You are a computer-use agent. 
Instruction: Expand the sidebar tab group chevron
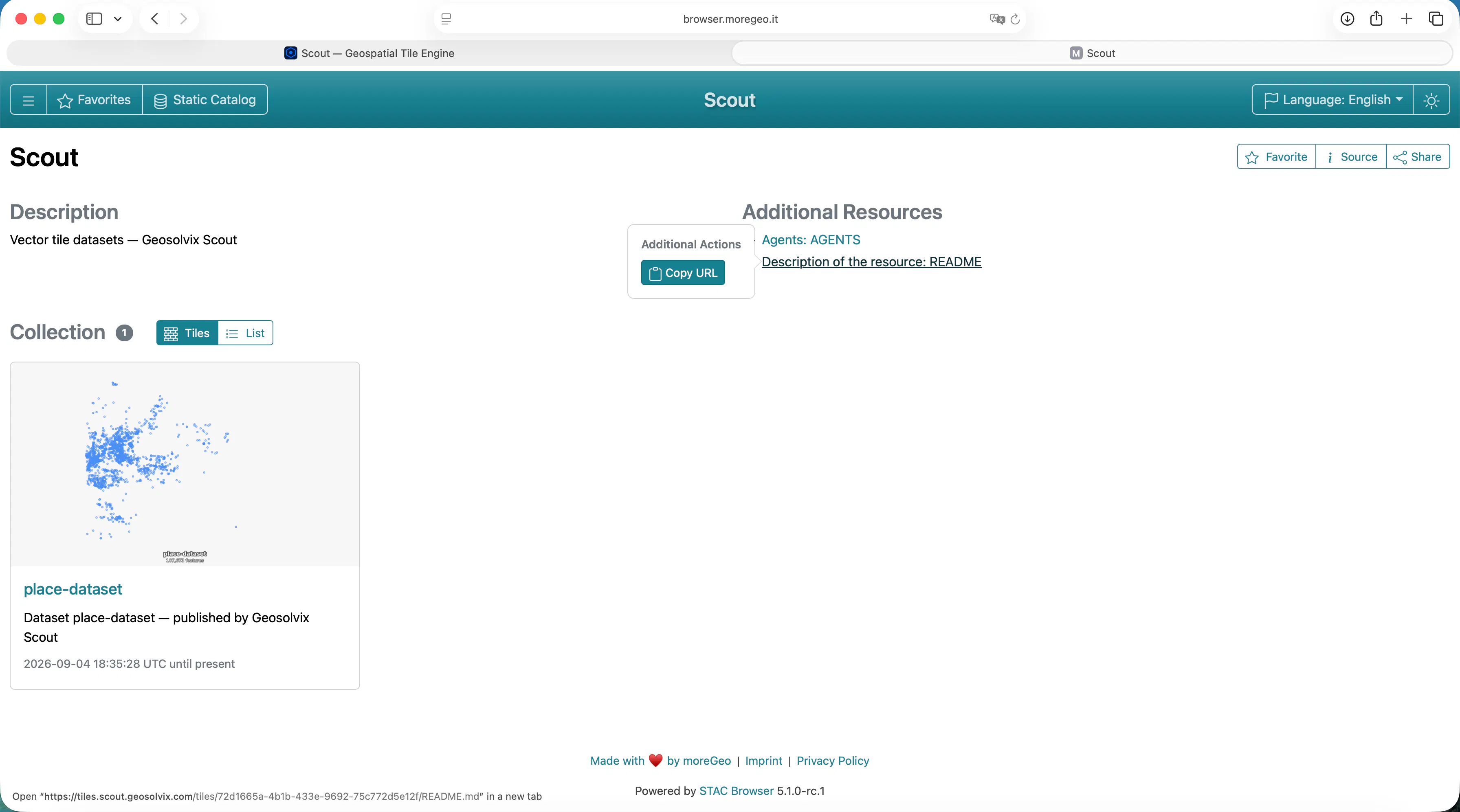(x=117, y=19)
